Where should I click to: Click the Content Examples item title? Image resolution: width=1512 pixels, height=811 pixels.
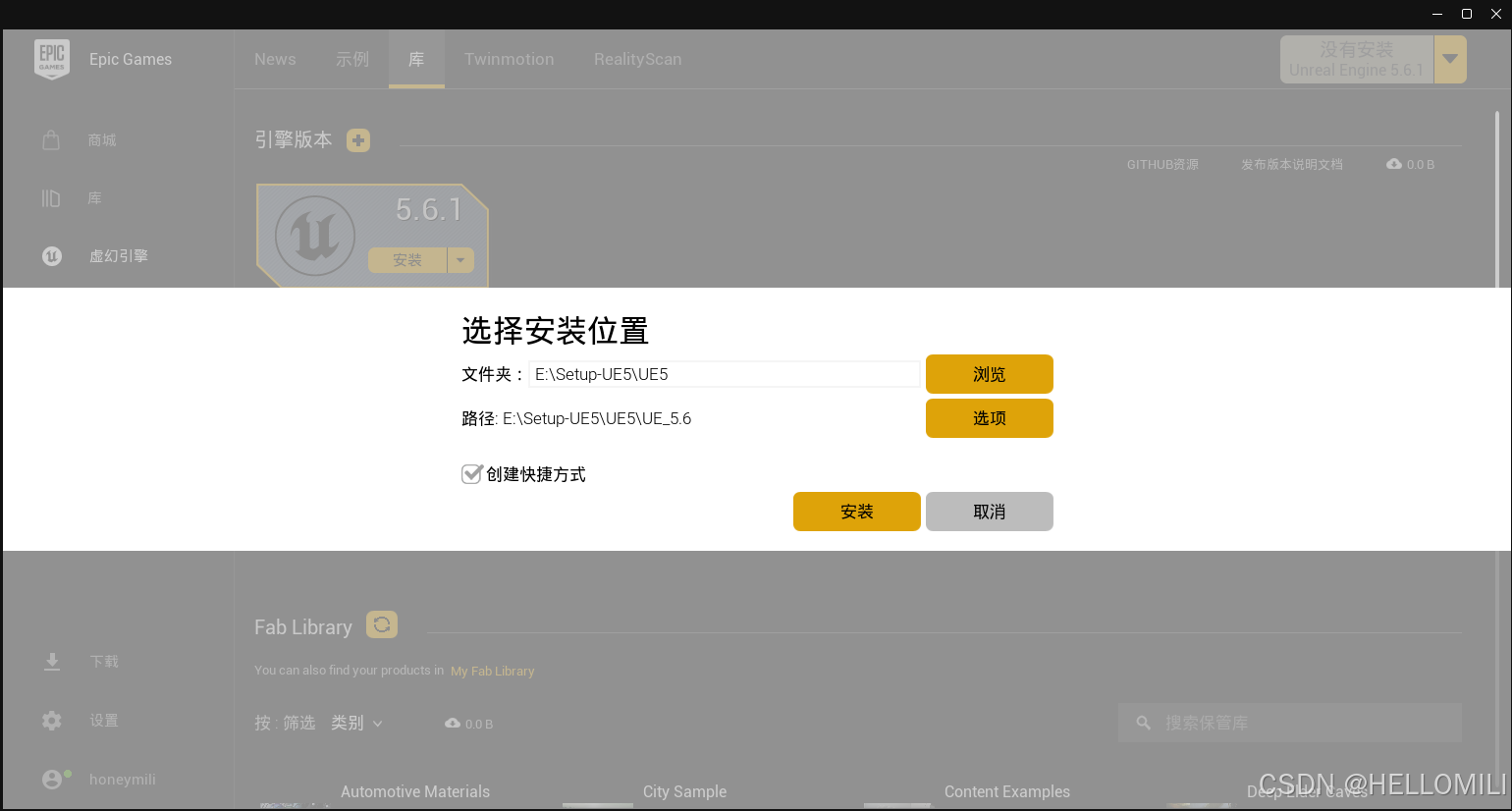[1007, 791]
